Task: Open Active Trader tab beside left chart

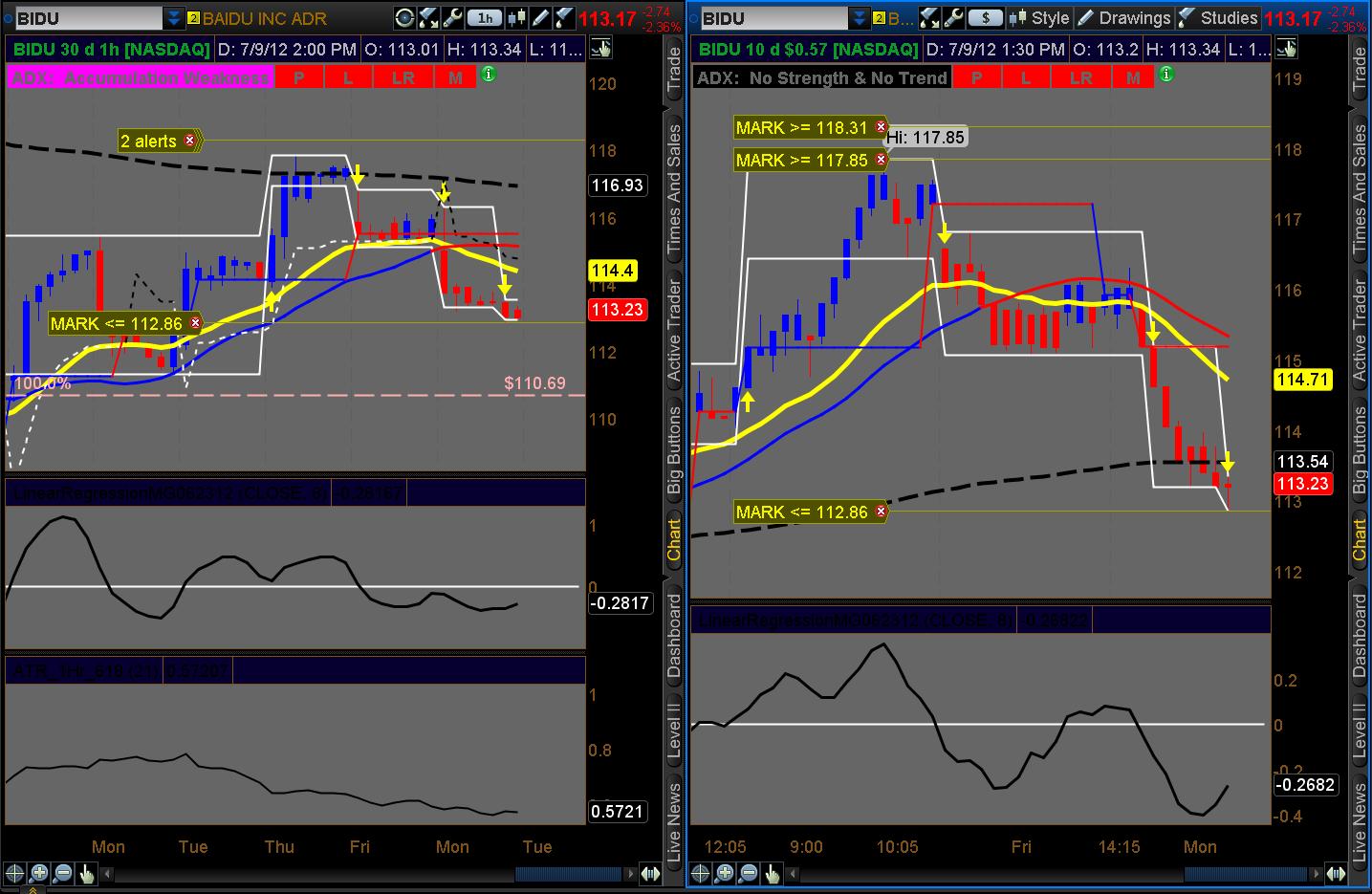Action: tap(675, 331)
